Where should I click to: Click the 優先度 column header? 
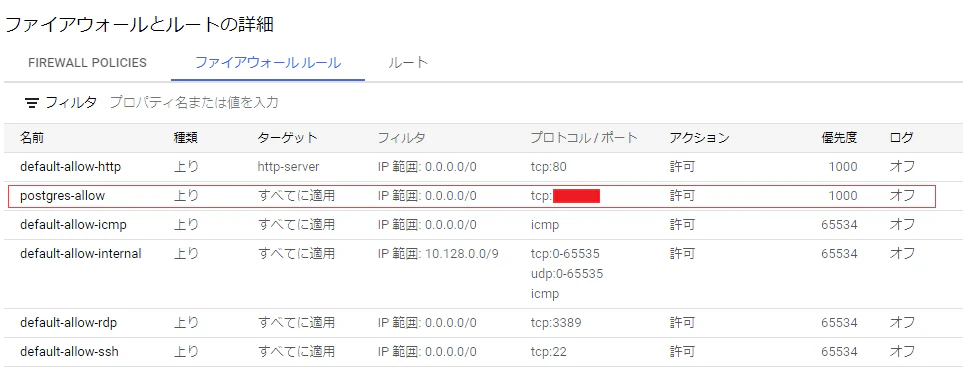tap(839, 138)
